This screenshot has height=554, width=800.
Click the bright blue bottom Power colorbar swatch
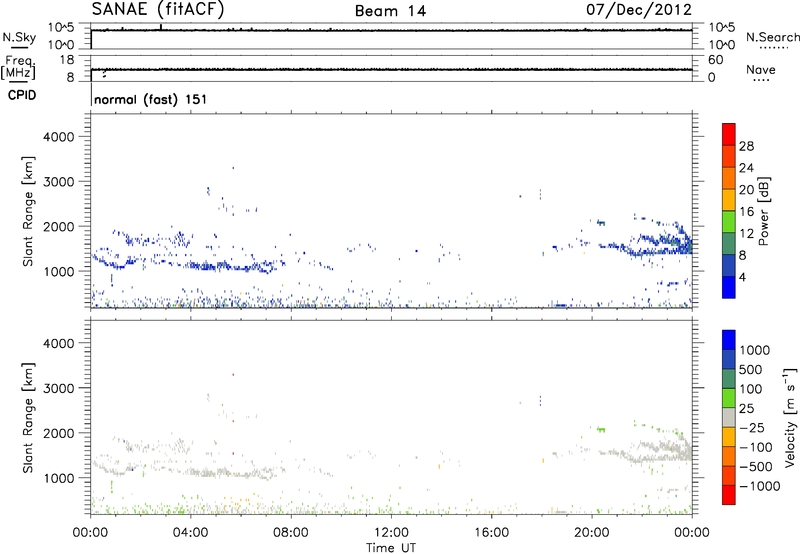click(729, 287)
